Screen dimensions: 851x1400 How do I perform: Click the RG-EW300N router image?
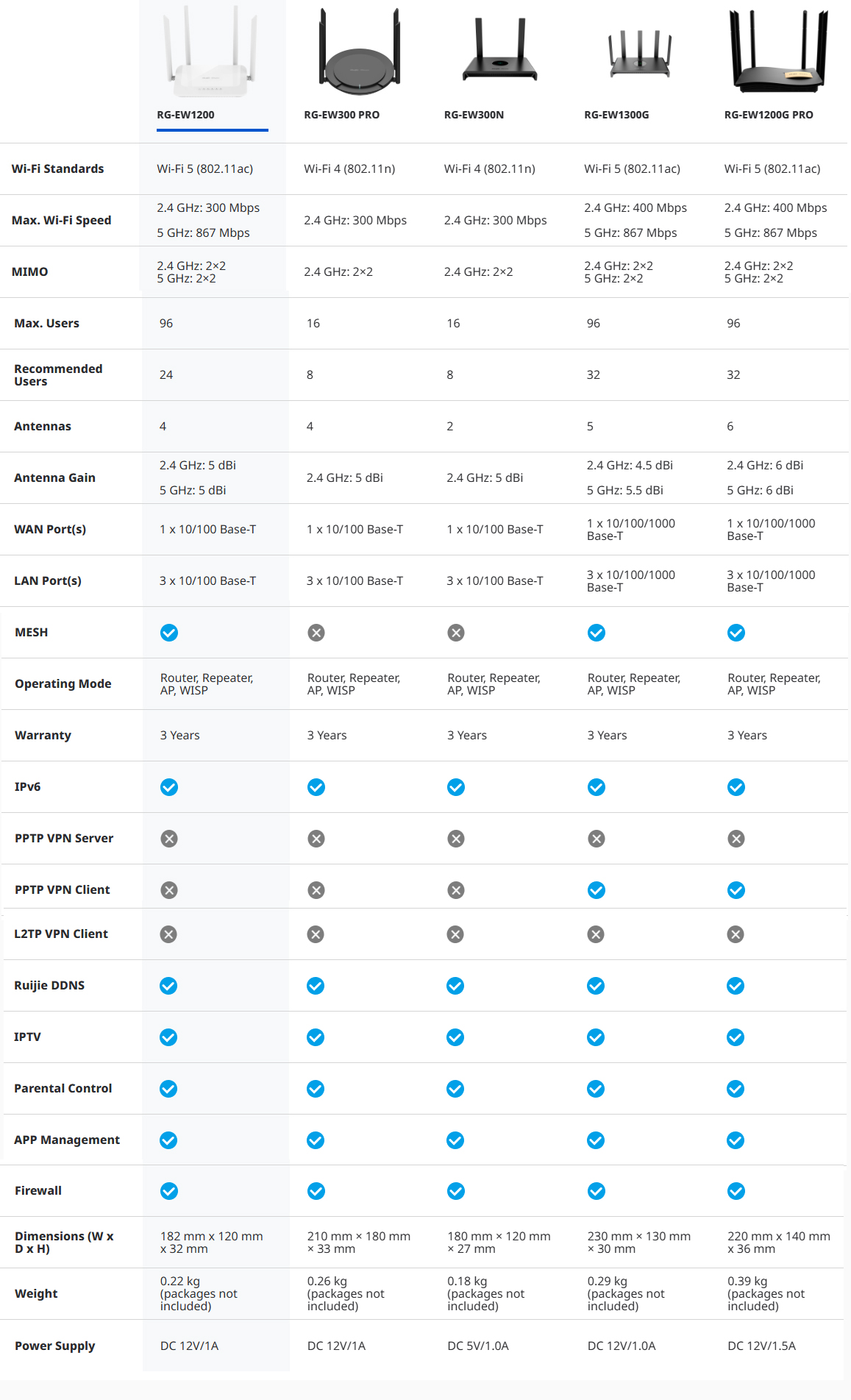tap(499, 51)
